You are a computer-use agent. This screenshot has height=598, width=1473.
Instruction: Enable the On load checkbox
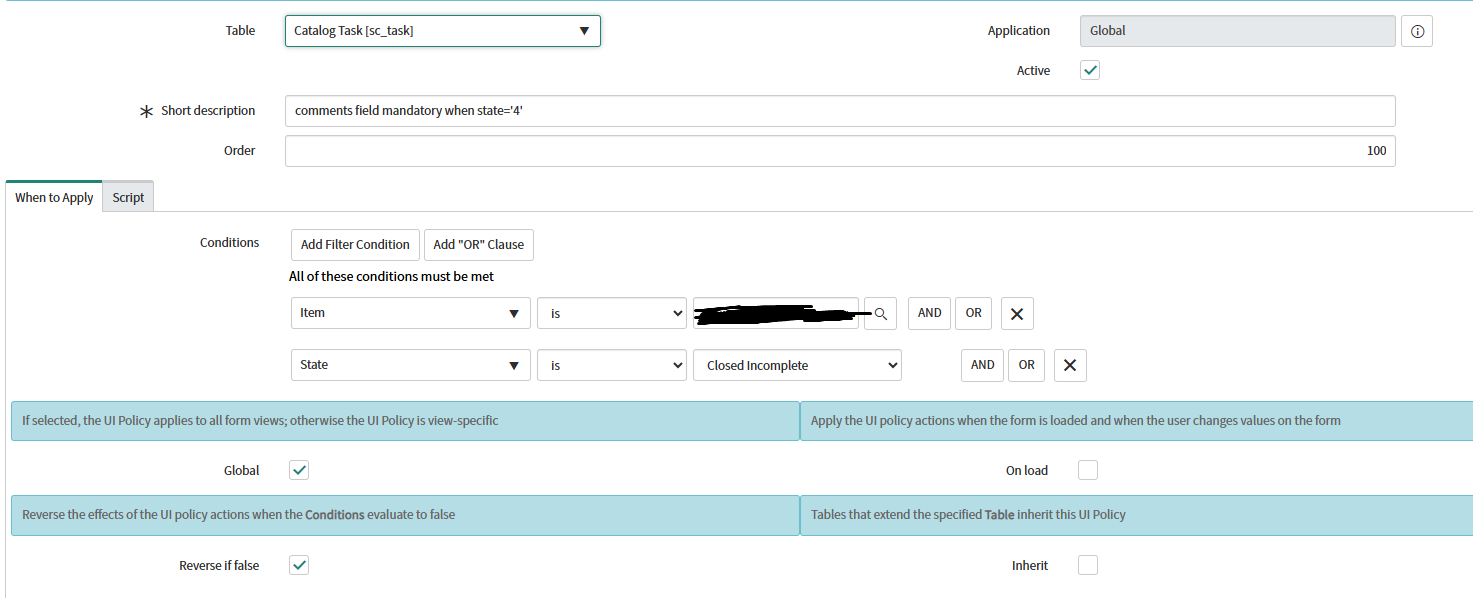1088,470
